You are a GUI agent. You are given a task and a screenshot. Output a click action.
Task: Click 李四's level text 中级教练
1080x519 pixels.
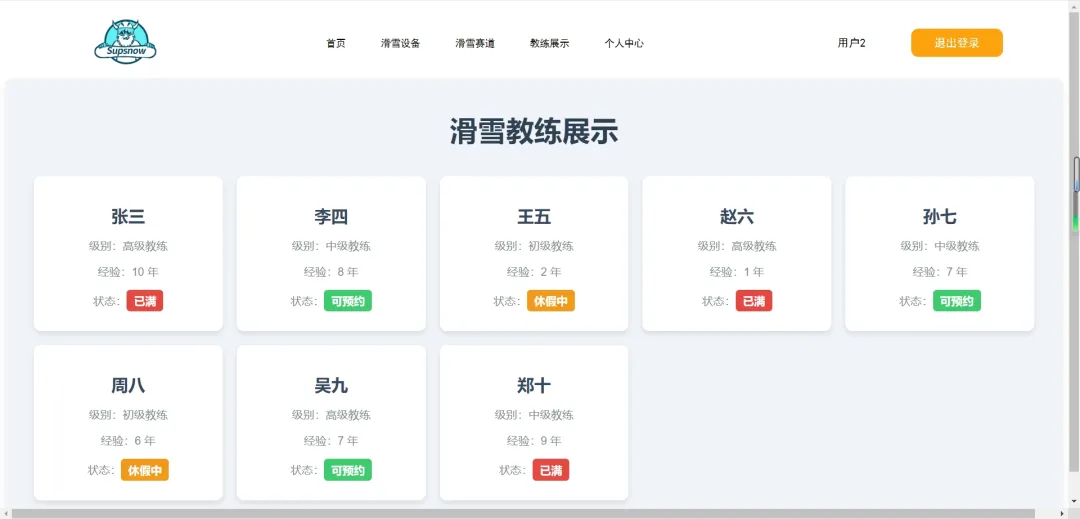pyautogui.click(x=349, y=246)
